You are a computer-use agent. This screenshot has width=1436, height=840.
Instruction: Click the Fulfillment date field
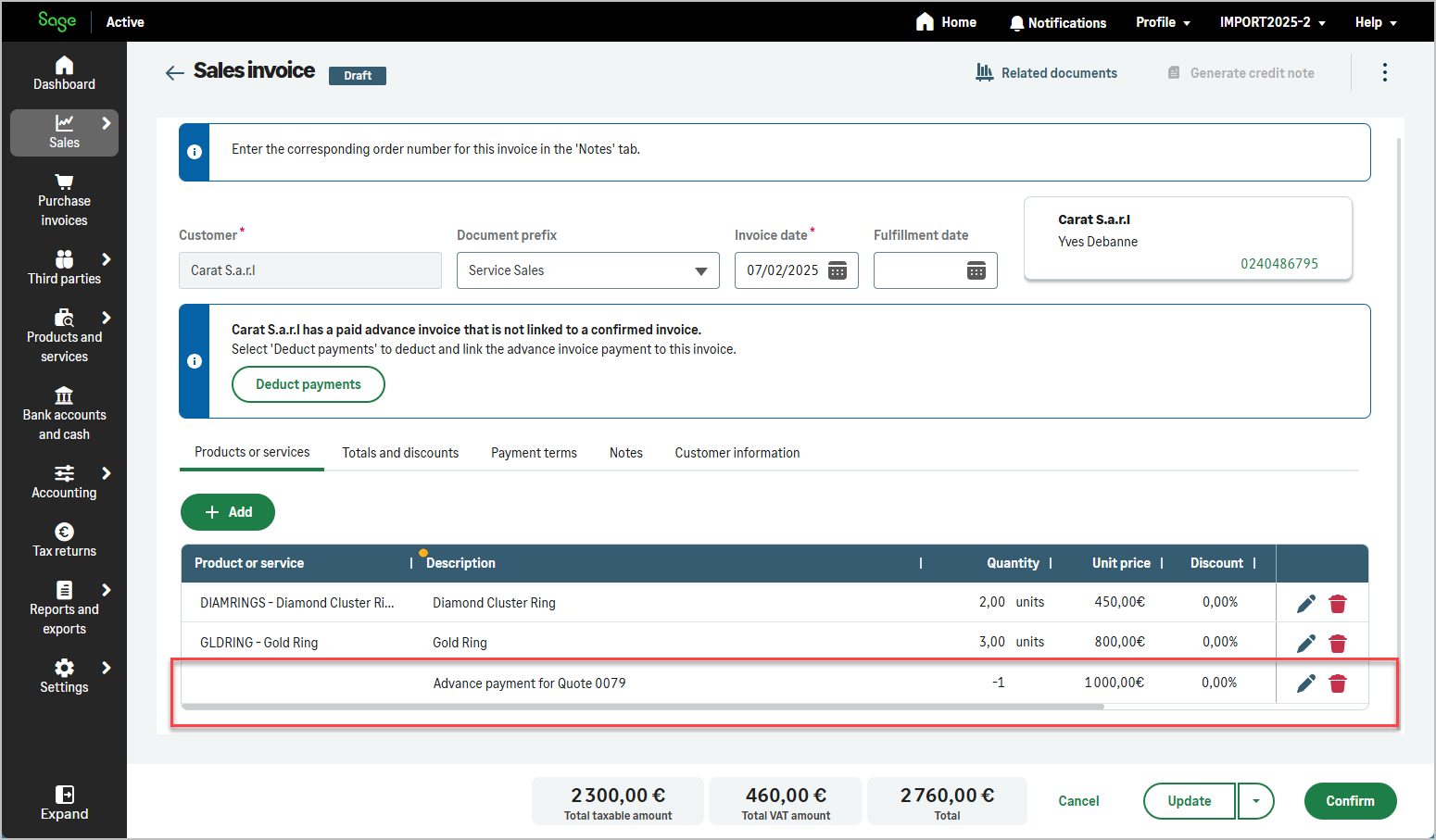coord(936,270)
